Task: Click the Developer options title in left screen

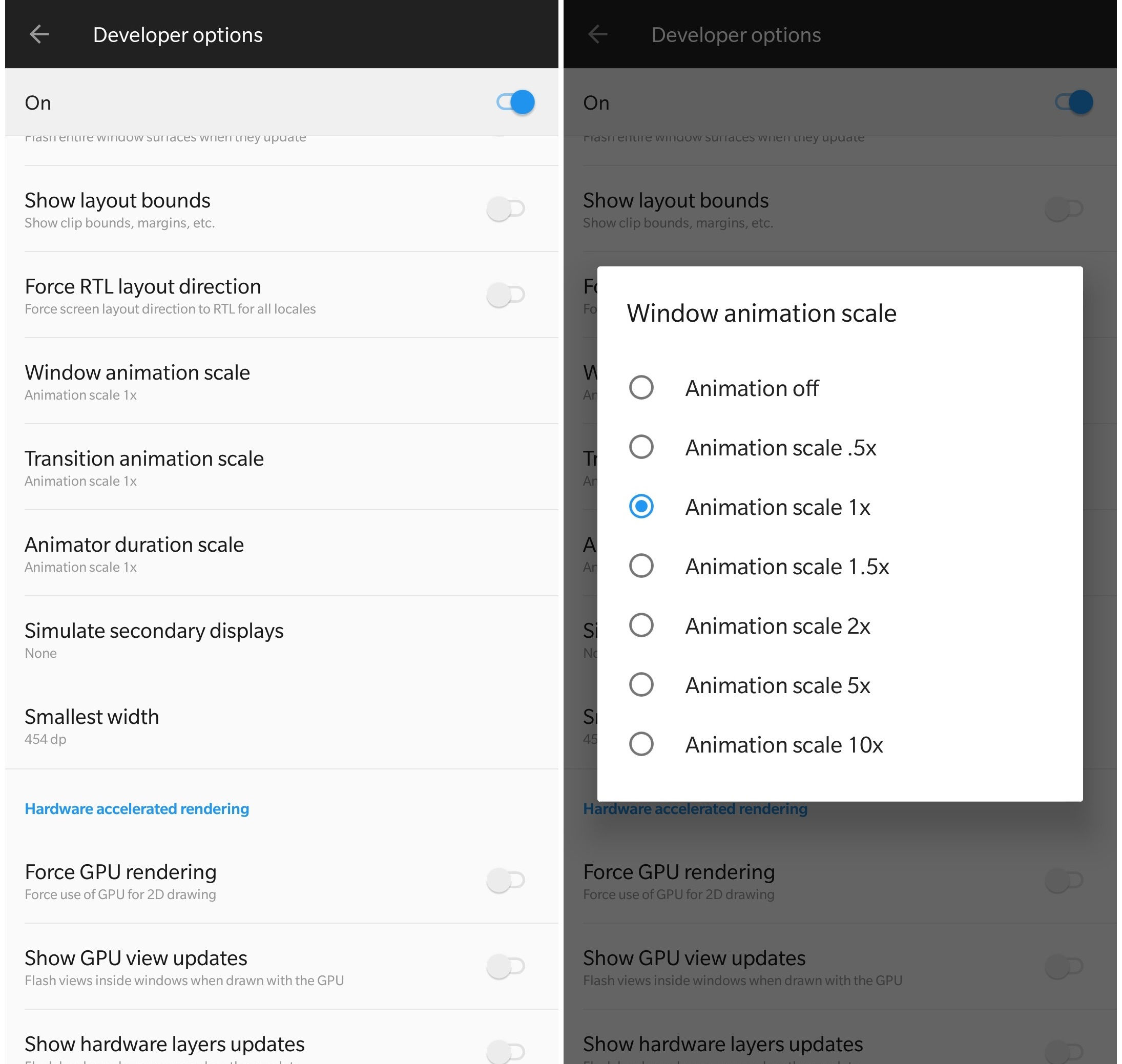Action: tap(178, 35)
